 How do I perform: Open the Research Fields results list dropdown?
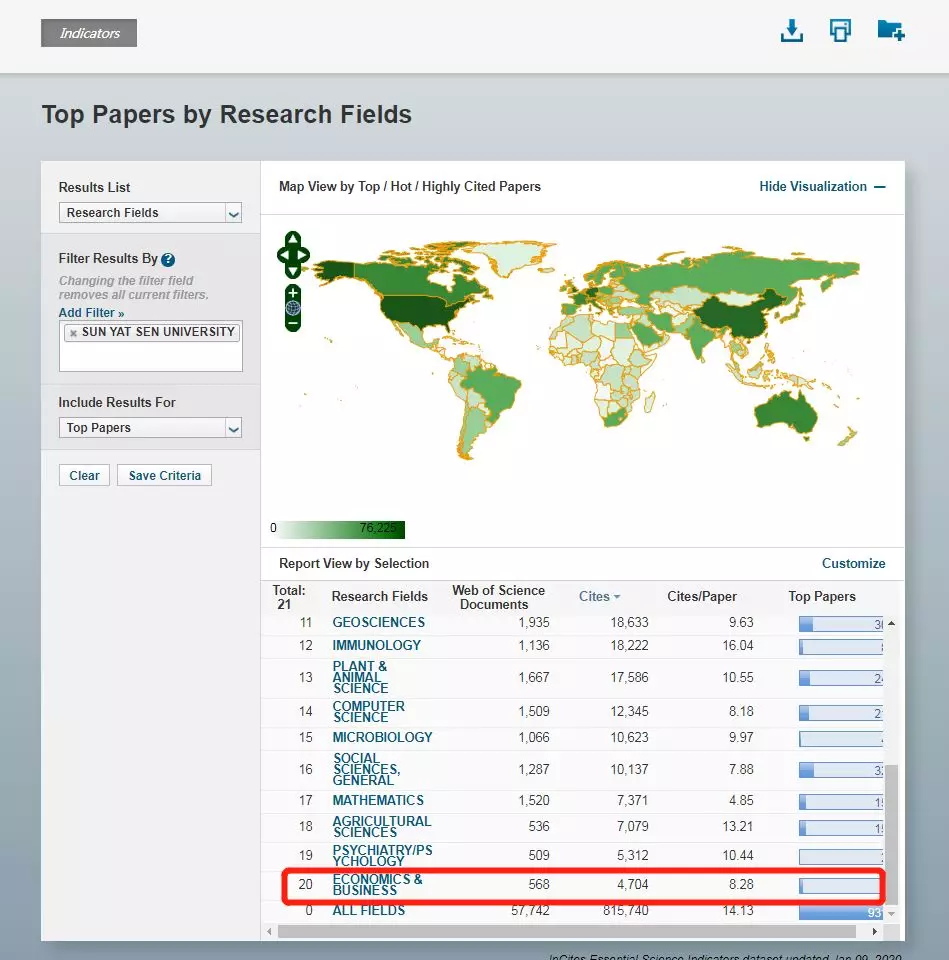[x=150, y=213]
